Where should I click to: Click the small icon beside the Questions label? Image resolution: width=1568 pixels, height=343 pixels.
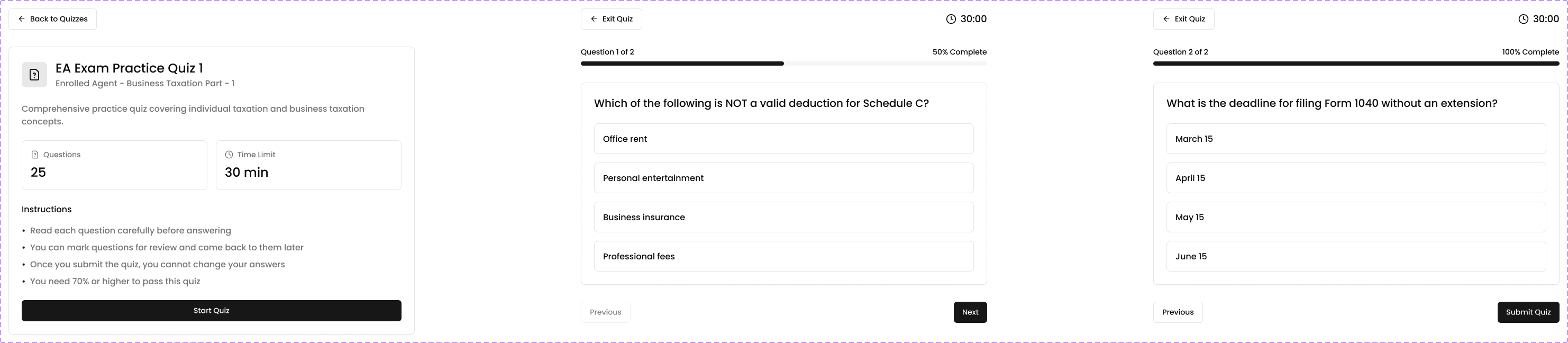[x=35, y=155]
